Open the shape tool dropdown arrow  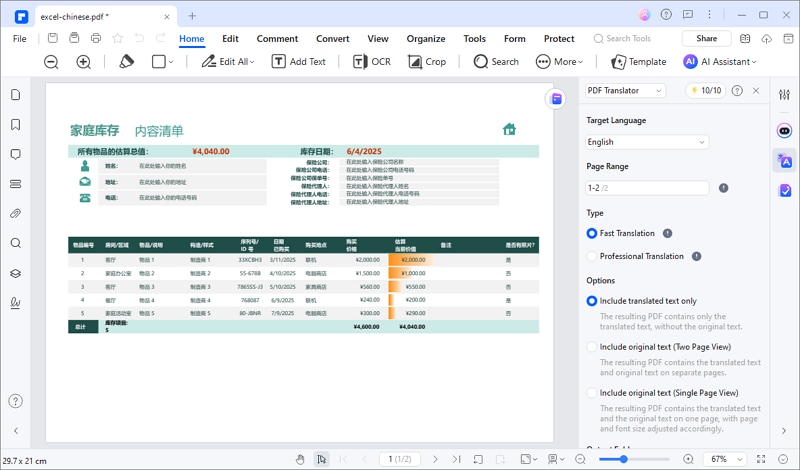[171, 62]
